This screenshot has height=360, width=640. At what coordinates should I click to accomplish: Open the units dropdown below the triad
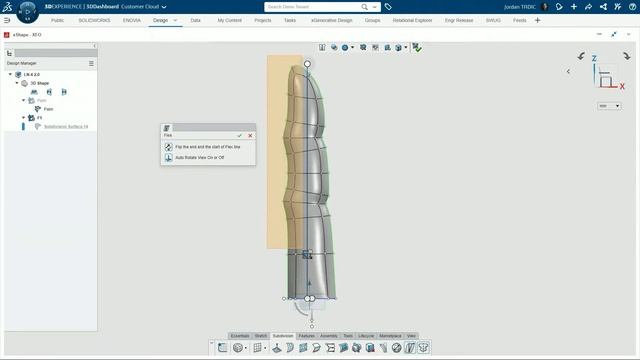(609, 106)
